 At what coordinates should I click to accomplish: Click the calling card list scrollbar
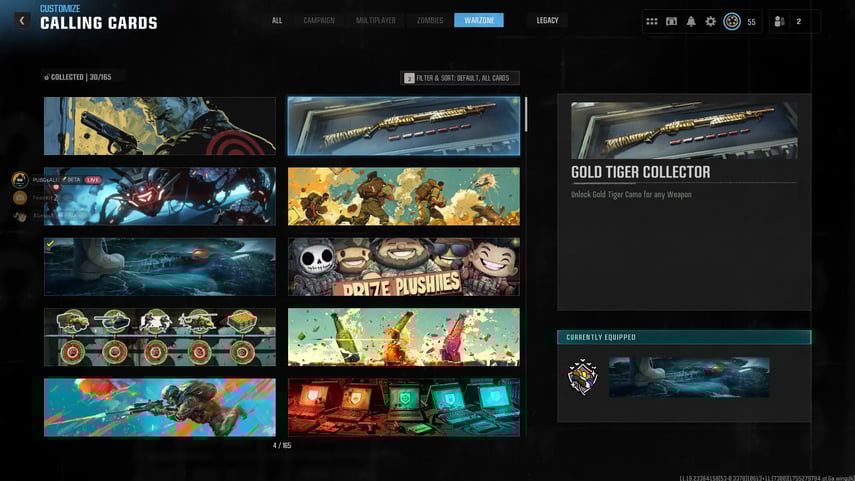pyautogui.click(x=526, y=115)
